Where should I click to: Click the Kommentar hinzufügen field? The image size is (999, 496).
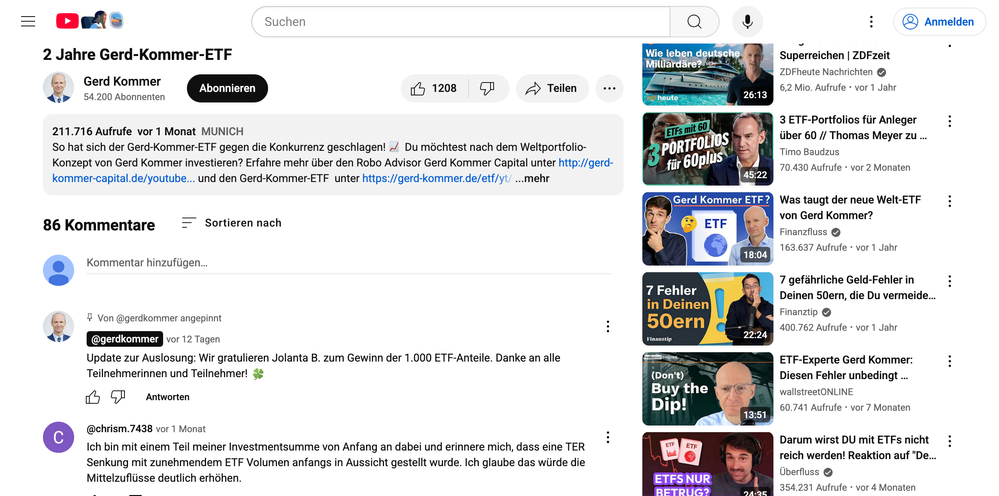(349, 262)
